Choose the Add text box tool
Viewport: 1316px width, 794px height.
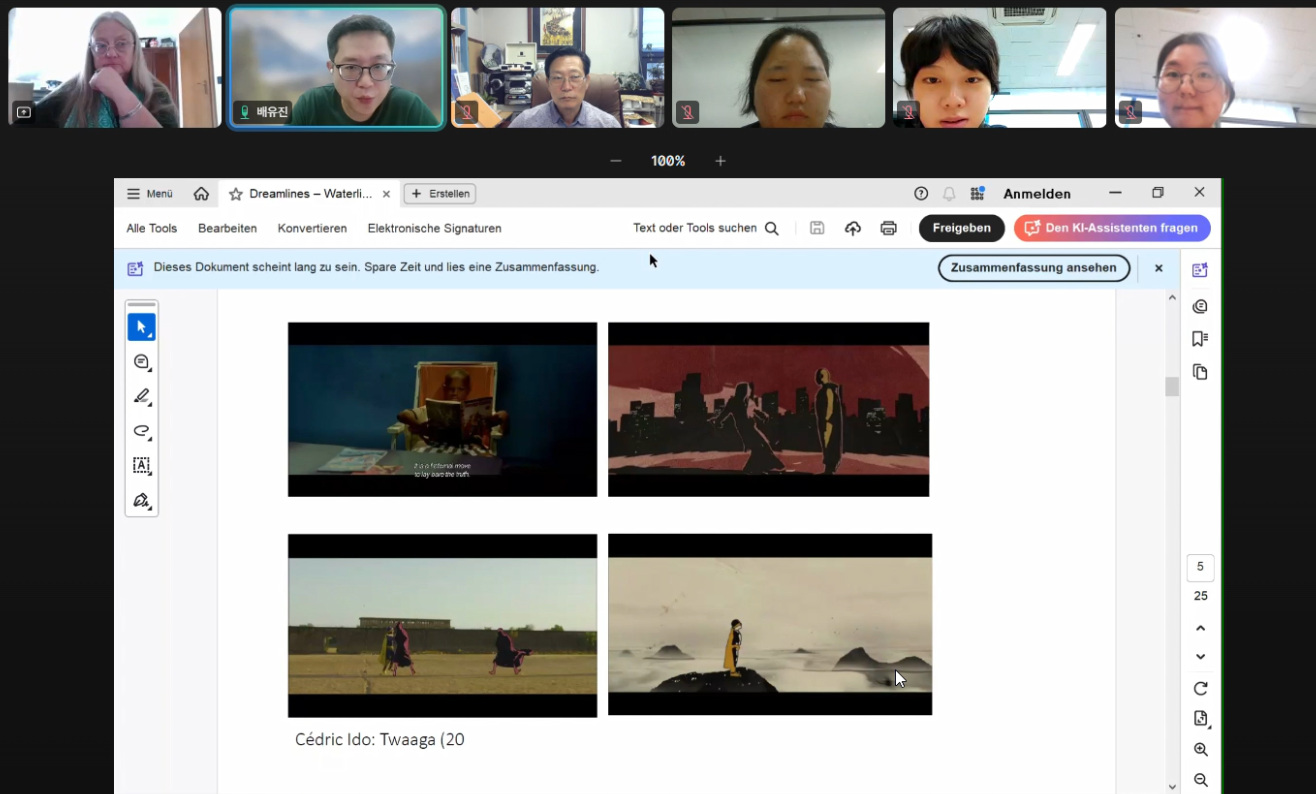click(141, 465)
